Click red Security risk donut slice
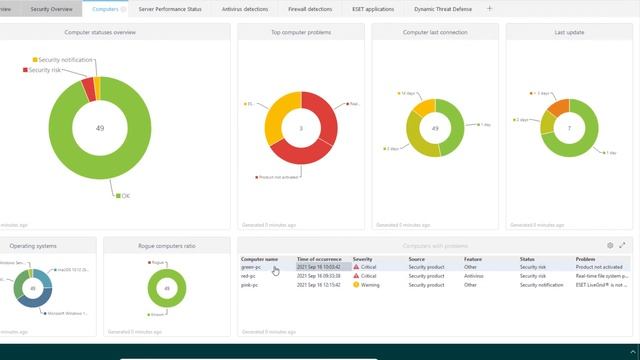This screenshot has width=640, height=360. pyautogui.click(x=89, y=90)
